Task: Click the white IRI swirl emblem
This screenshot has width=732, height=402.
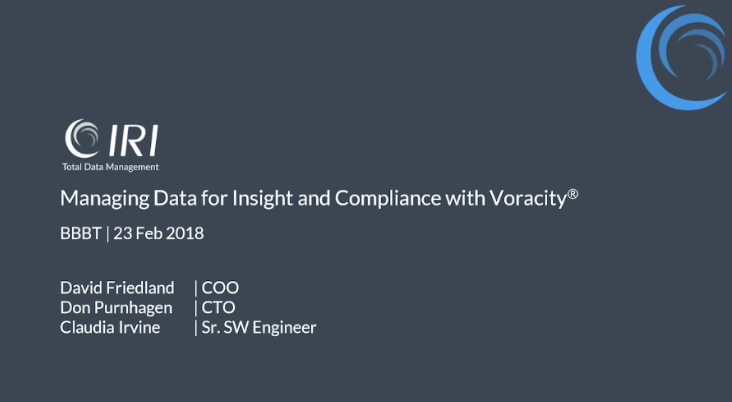Action: tap(82, 138)
